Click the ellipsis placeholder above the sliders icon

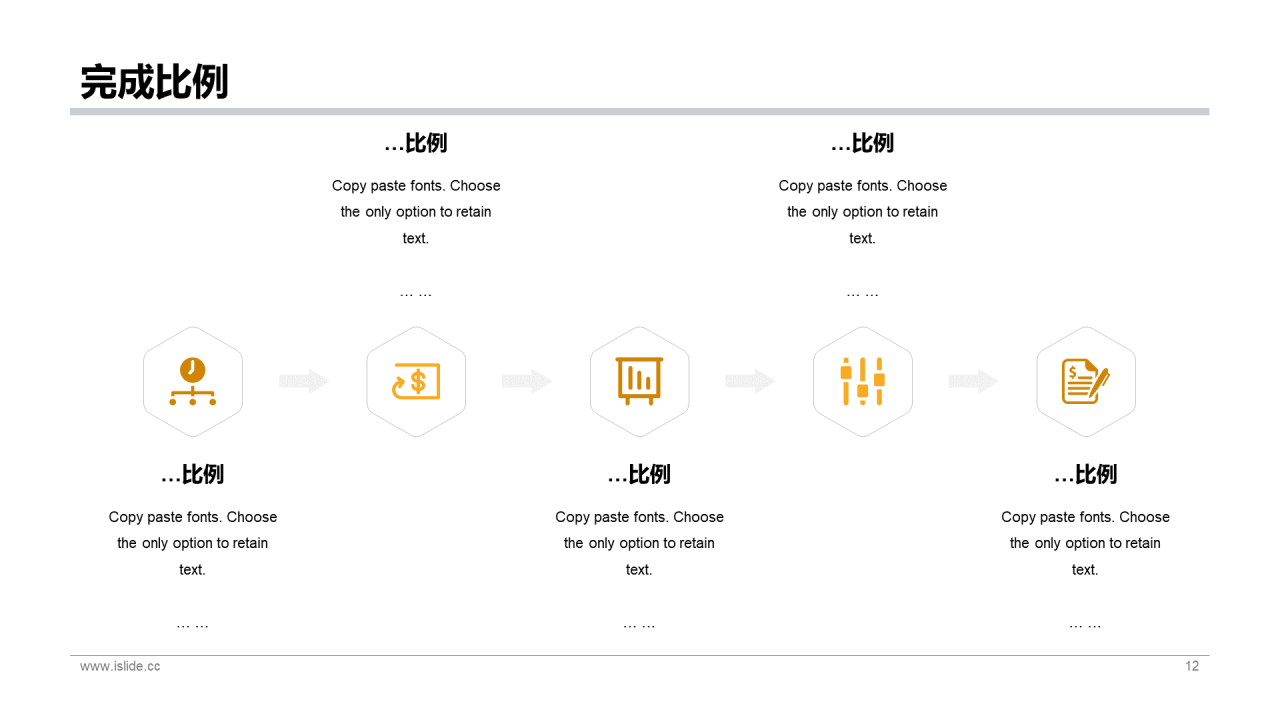[862, 294]
